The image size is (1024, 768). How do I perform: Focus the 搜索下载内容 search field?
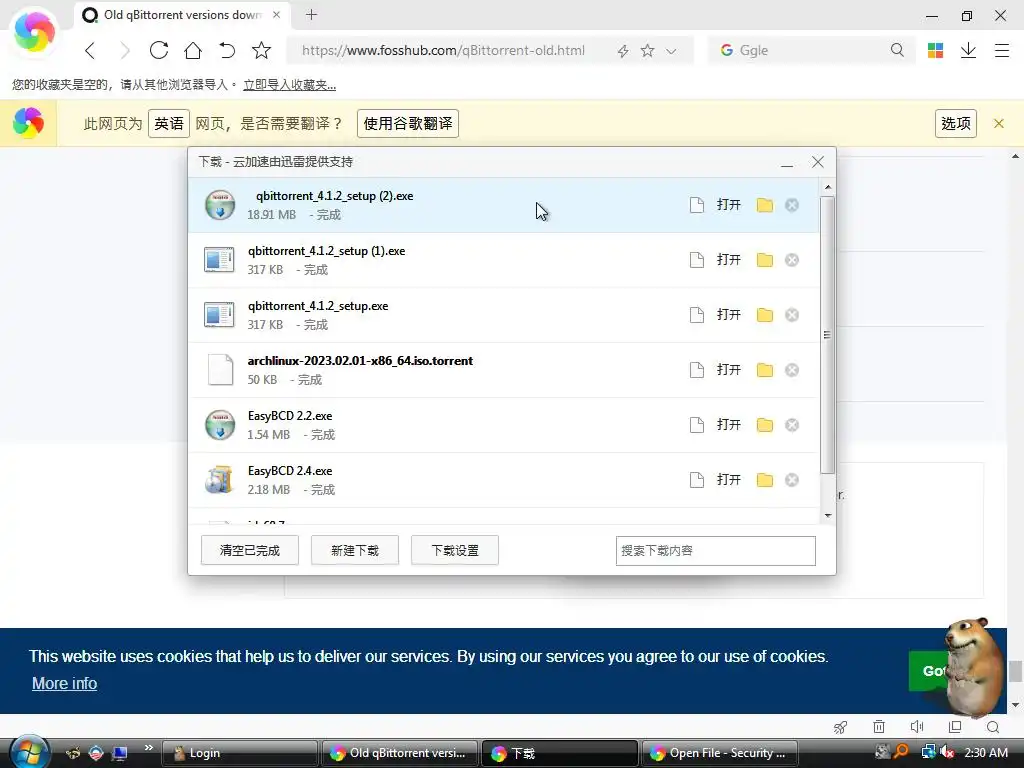(715, 551)
